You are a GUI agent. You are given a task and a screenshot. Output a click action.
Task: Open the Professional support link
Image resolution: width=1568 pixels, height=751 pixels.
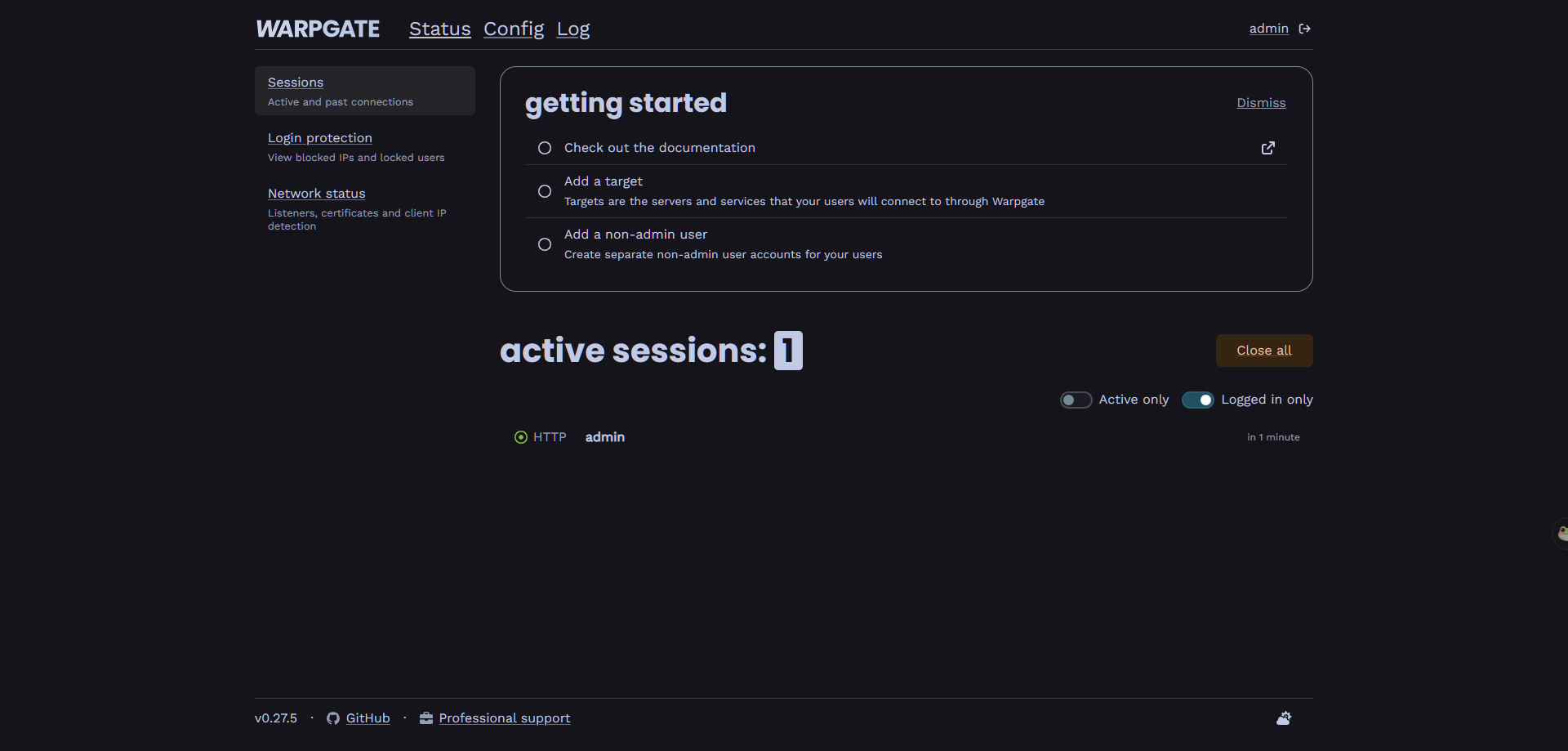click(x=505, y=718)
